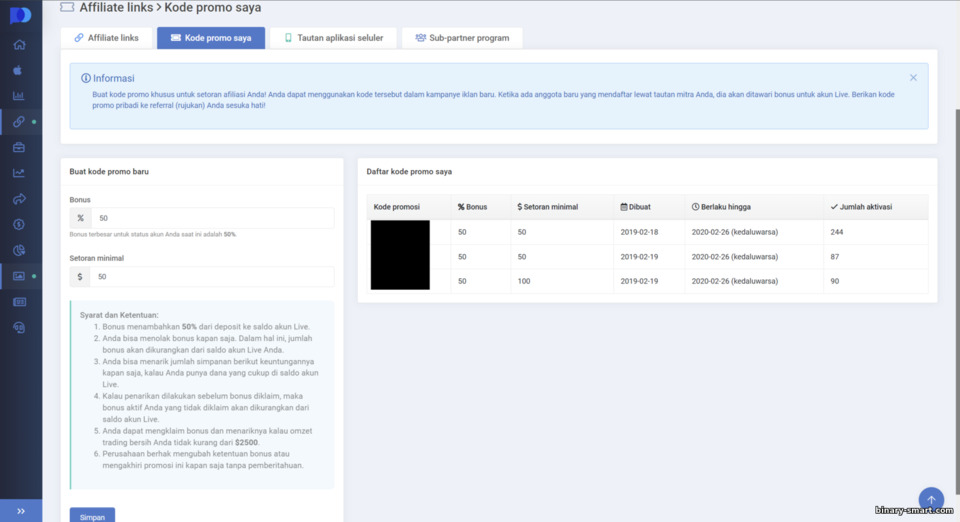Screen dimensions: 960x522
Task: Click the Dibuat column header
Action: coord(636,207)
